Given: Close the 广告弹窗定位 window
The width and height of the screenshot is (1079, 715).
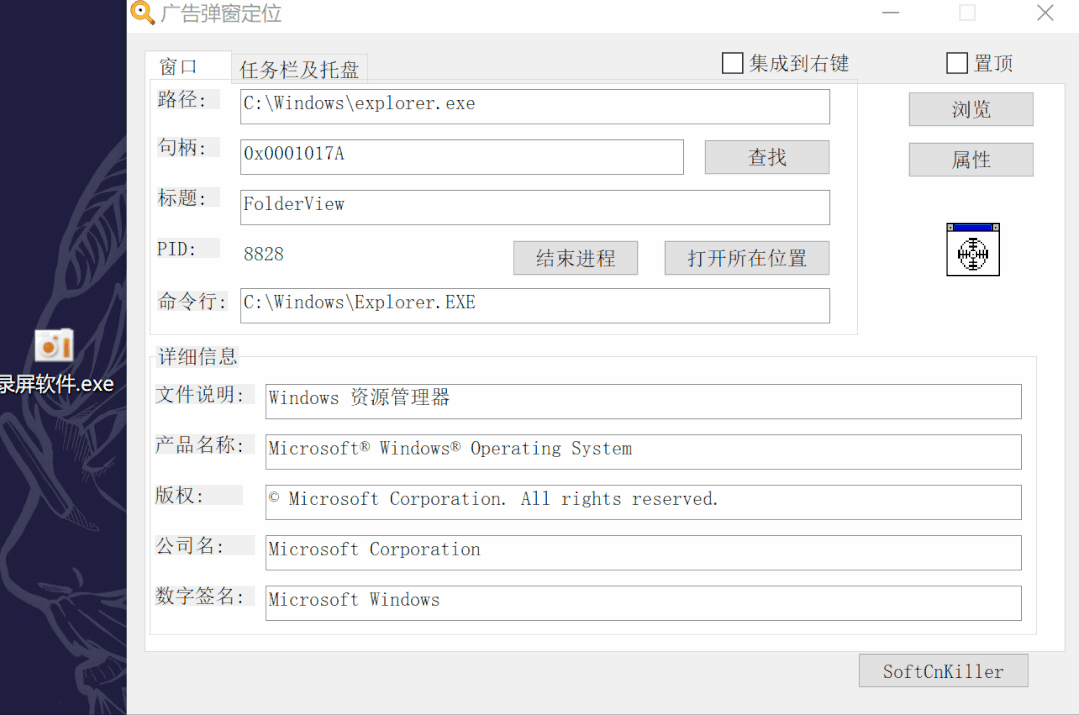Looking at the screenshot, I should [1045, 13].
